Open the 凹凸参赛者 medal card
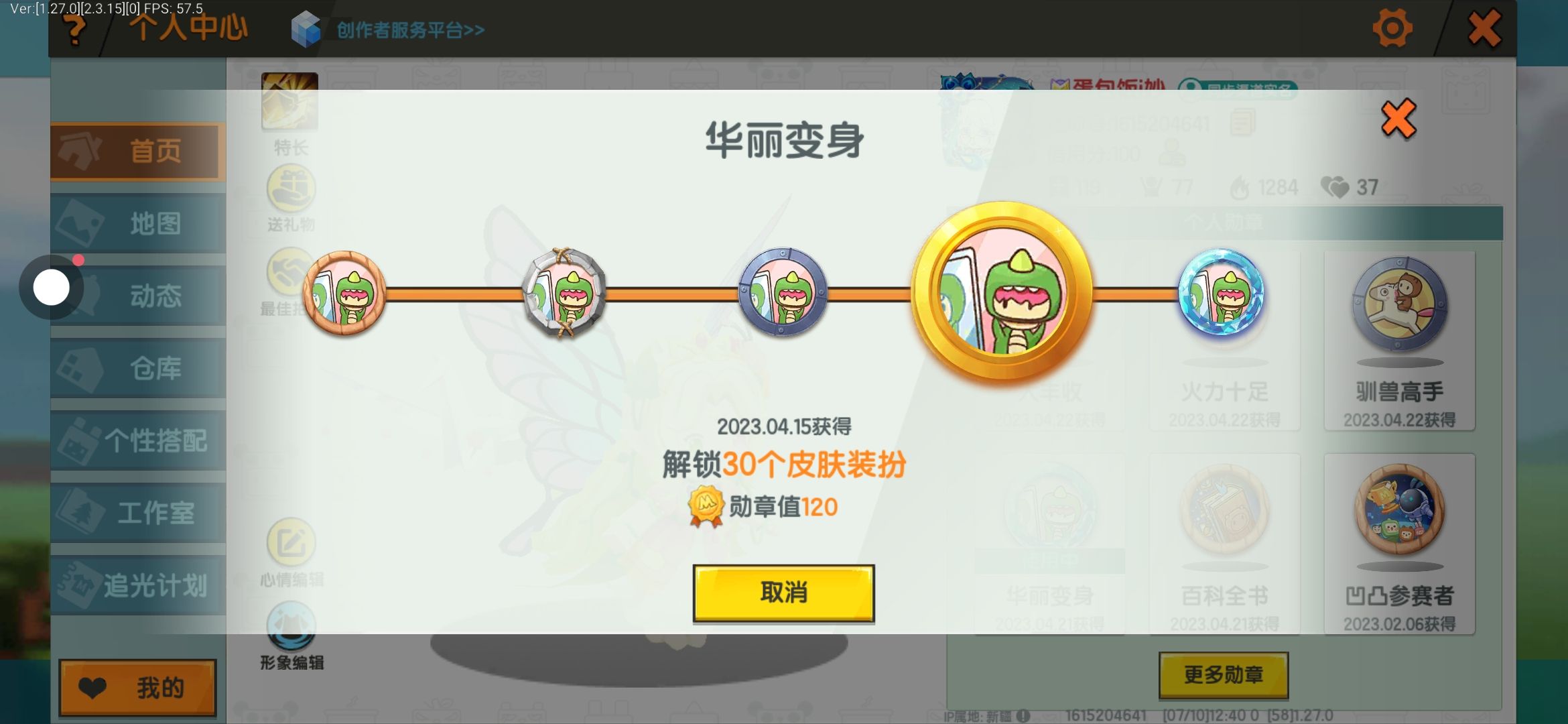Image resolution: width=1568 pixels, height=724 pixels. [x=1399, y=544]
